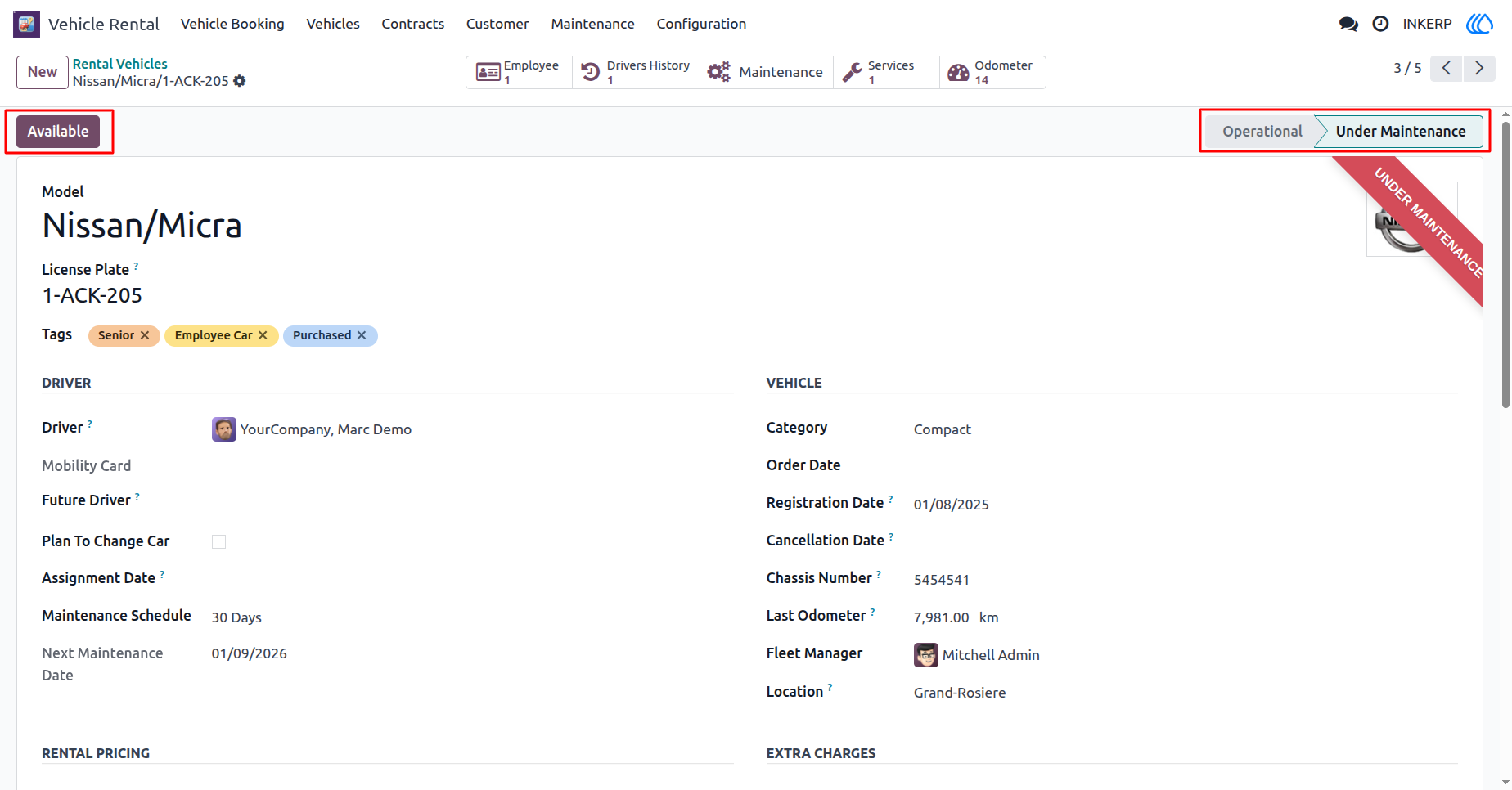Open the Future Driver help tooltip
The image size is (1512, 790).
(x=137, y=496)
